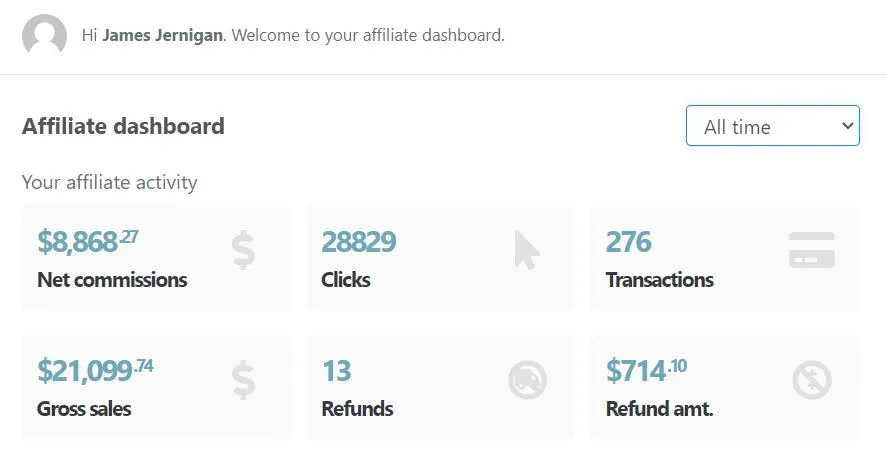Click the dropdown chevron arrow beside All time

pos(847,126)
